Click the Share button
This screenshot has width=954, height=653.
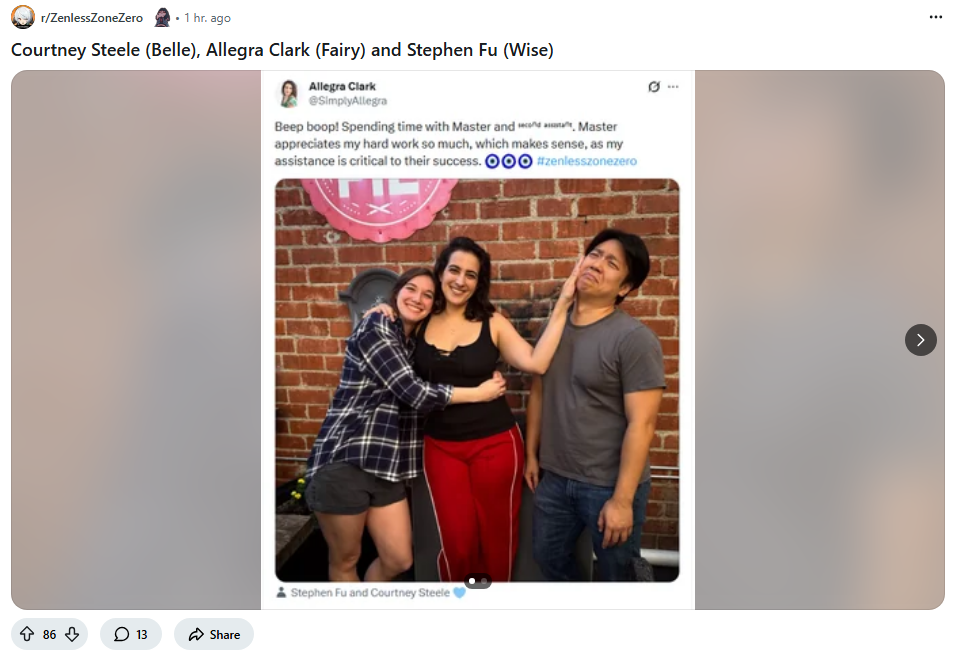[214, 634]
